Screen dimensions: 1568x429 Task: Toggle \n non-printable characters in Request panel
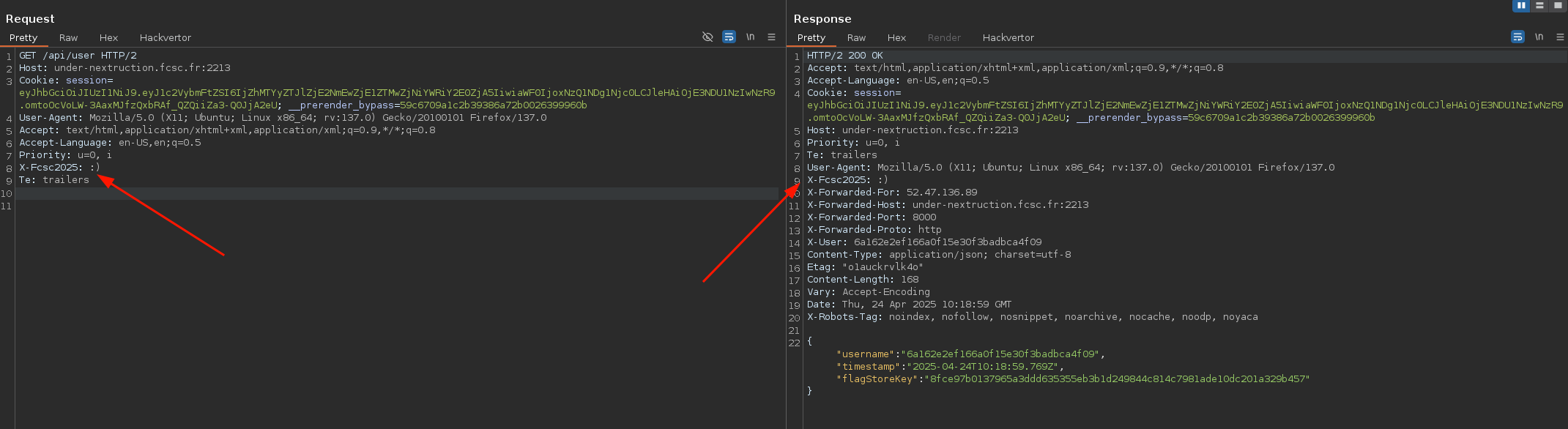751,37
